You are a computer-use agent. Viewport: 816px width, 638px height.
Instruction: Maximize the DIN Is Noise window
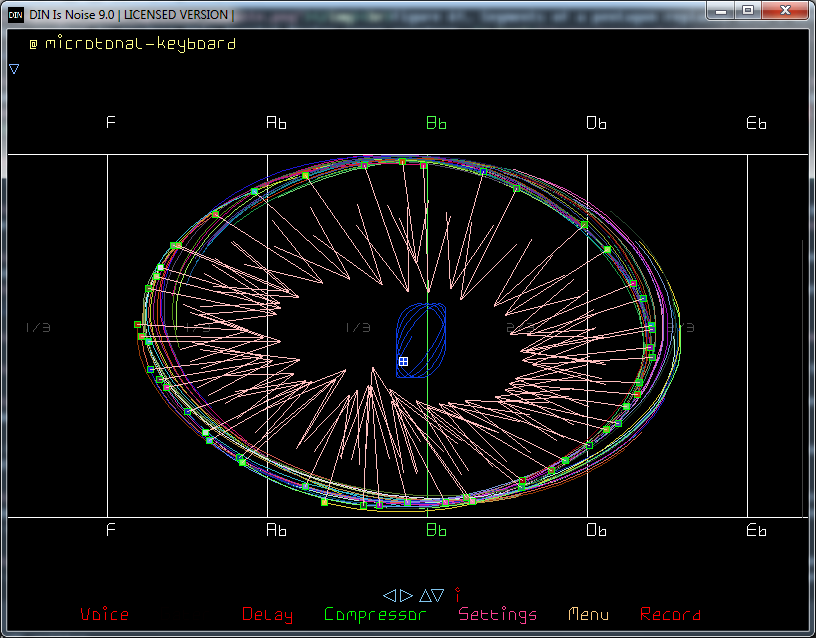[748, 9]
